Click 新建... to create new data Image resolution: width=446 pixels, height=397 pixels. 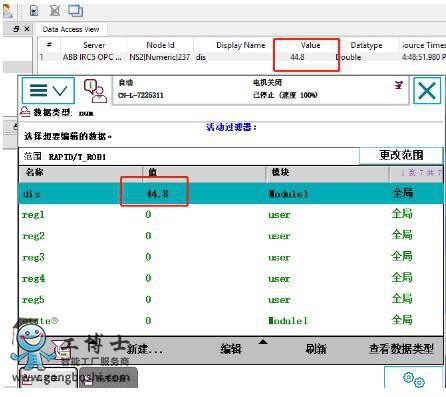pyautogui.click(x=144, y=349)
